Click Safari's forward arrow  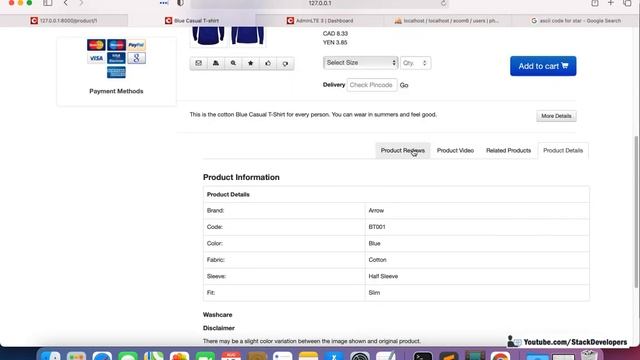pos(81,3)
